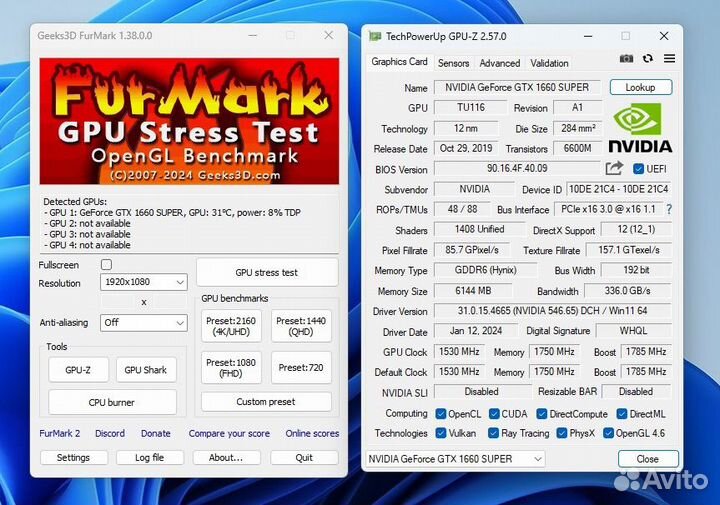Screen dimensions: 720x505
Task: Open the Discord link
Action: [110, 433]
